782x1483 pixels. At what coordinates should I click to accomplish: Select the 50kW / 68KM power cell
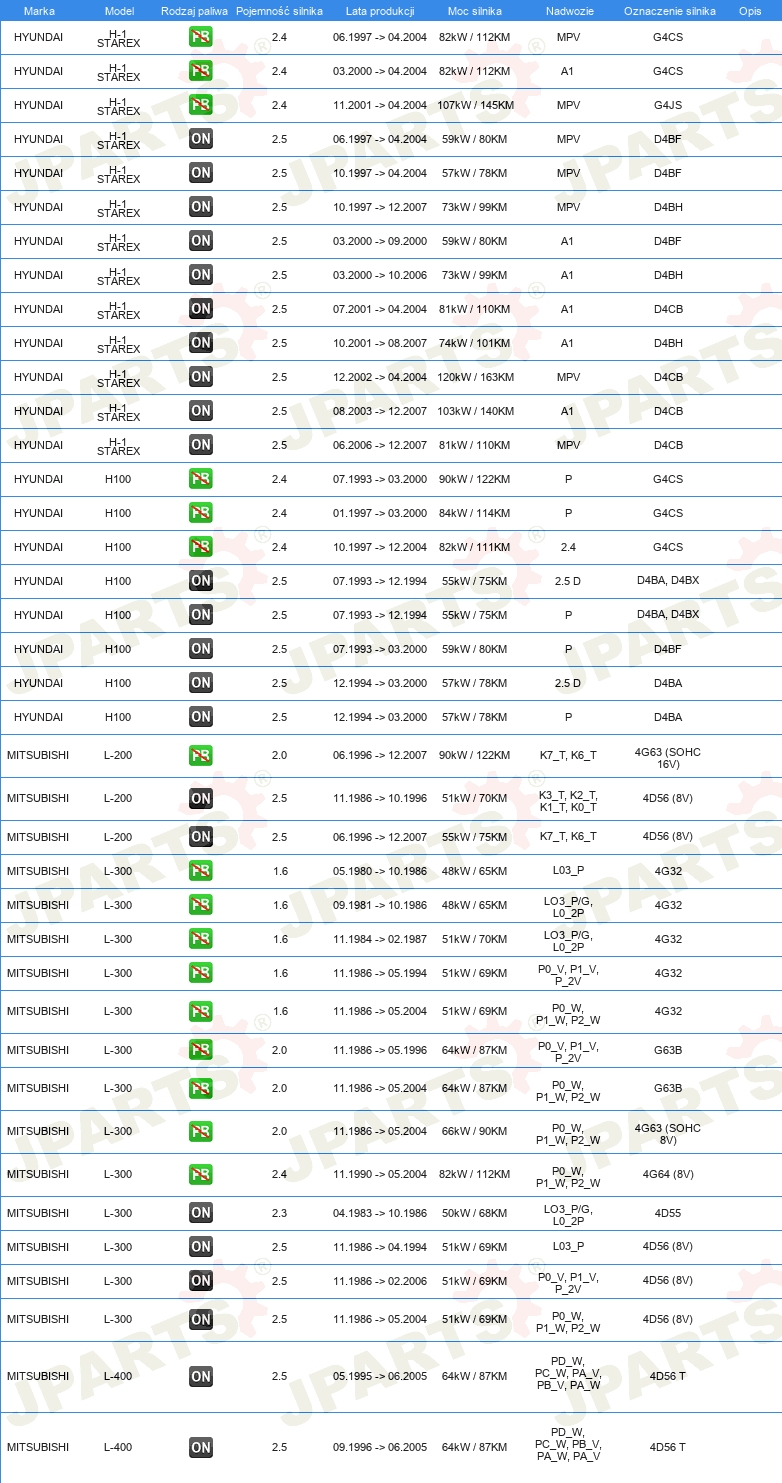(475, 1213)
